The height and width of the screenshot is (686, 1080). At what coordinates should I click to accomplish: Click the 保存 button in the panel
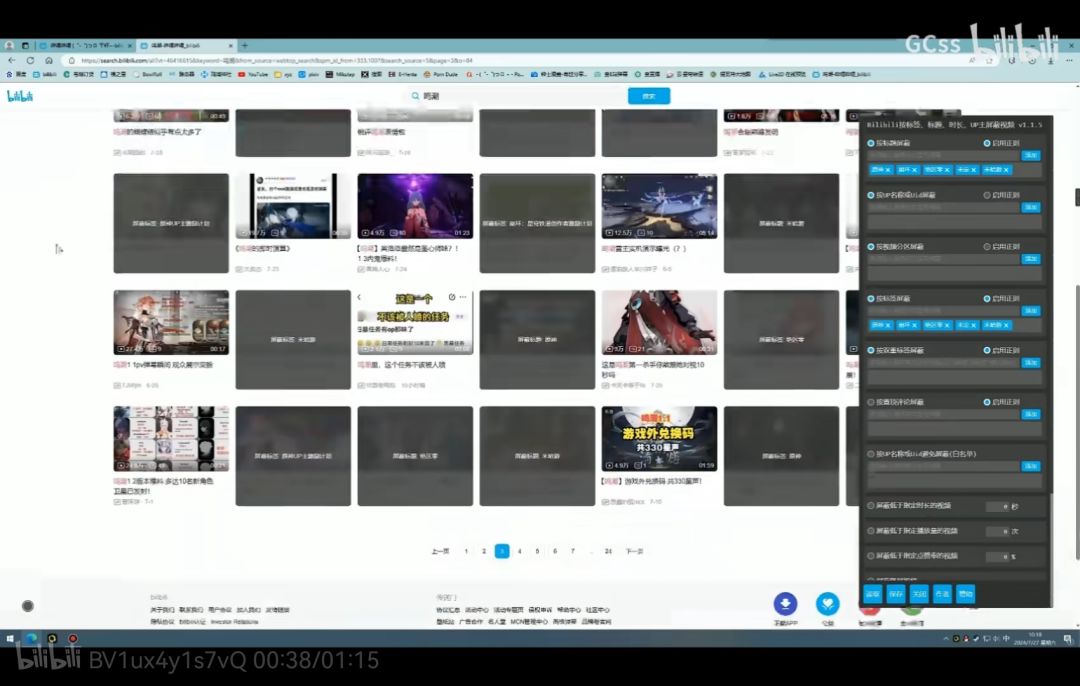tap(895, 594)
